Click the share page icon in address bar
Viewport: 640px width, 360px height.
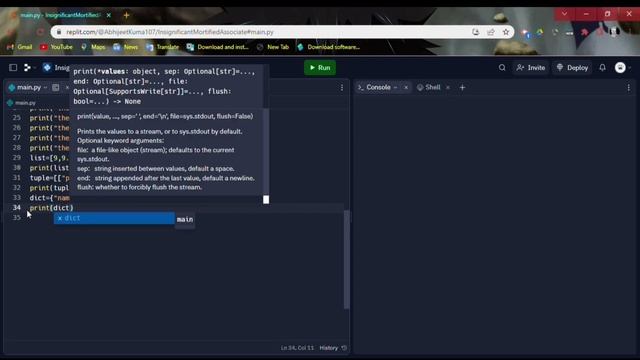coord(491,32)
